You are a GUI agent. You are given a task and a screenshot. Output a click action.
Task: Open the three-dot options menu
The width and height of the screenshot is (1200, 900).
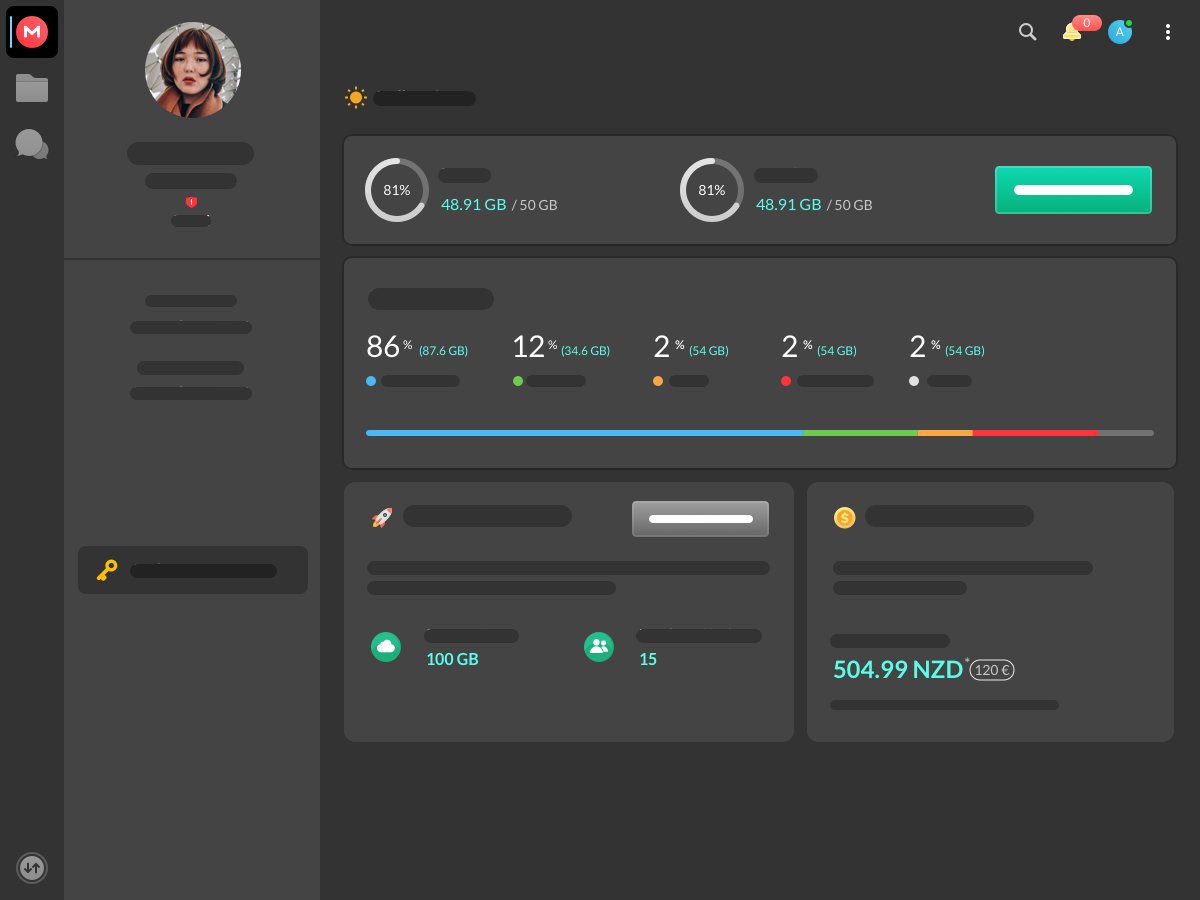coord(1168,32)
